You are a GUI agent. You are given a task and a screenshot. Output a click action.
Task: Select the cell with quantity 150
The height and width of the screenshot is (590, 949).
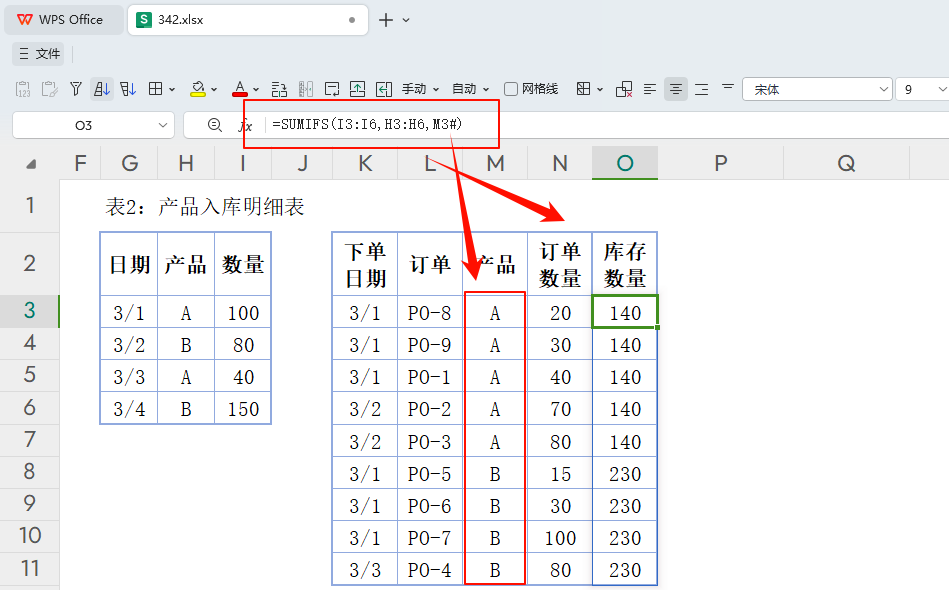coord(243,409)
